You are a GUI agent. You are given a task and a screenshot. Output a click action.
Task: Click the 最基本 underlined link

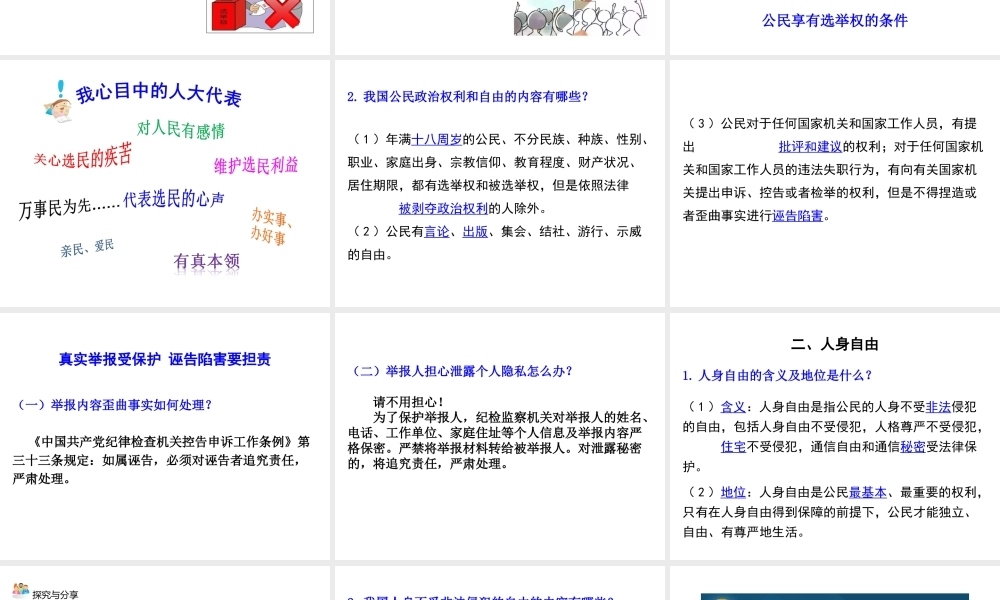pos(869,492)
